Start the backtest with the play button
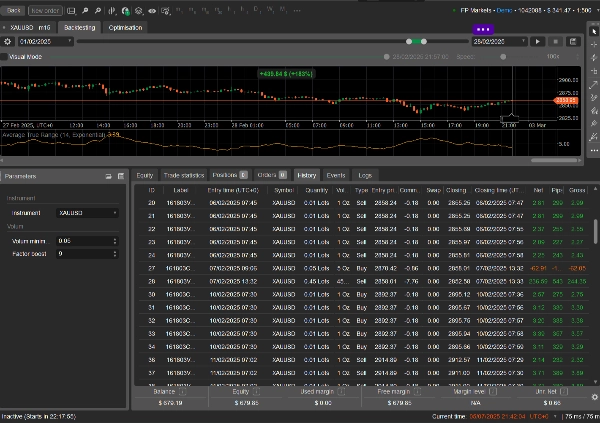The height and width of the screenshot is (423, 600). tap(538, 41)
